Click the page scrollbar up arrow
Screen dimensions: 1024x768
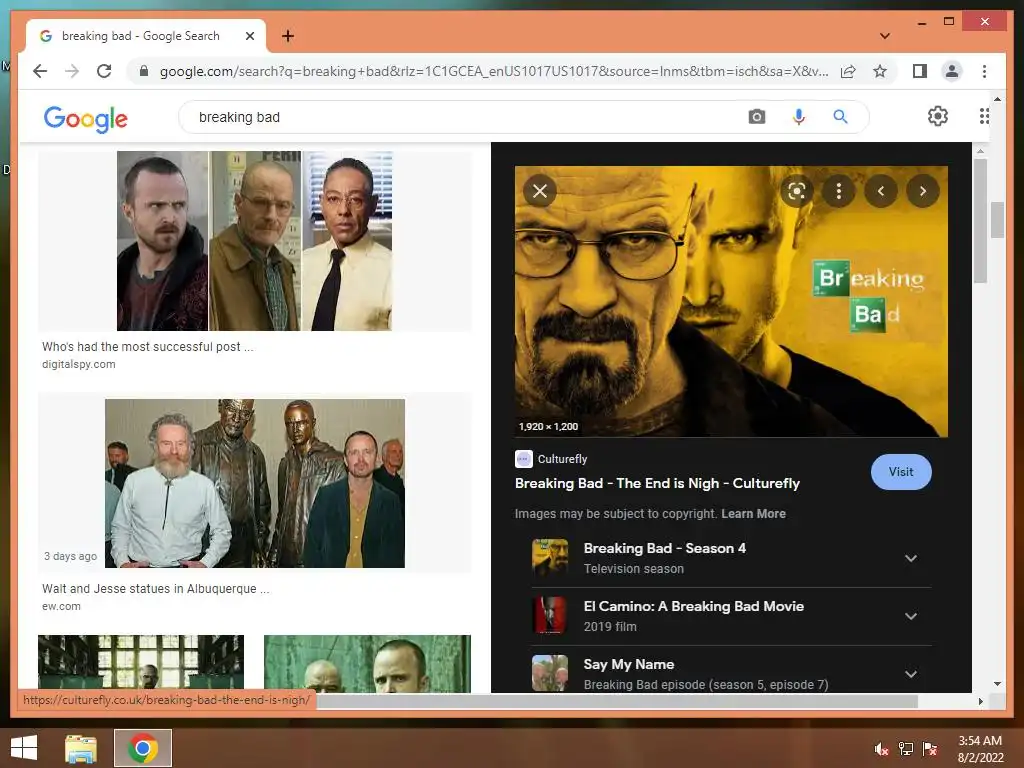tap(997, 99)
